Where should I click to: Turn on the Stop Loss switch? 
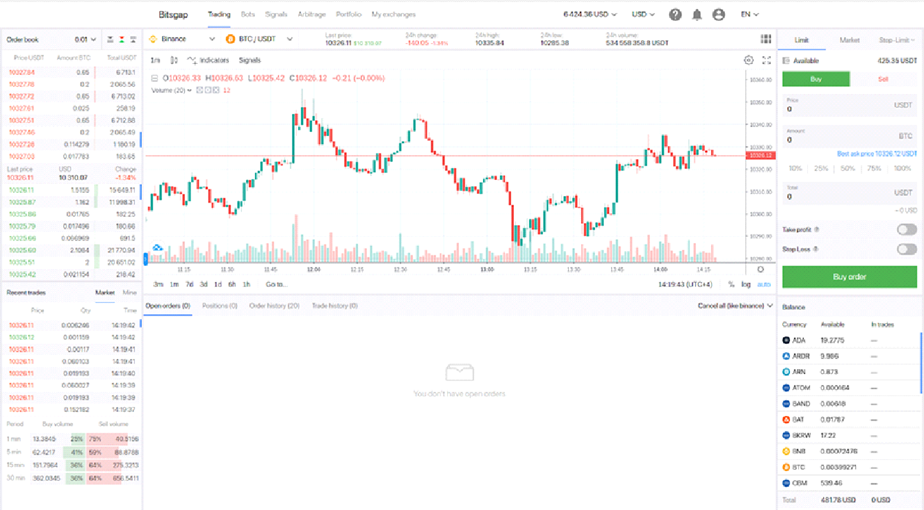pyautogui.click(x=906, y=249)
